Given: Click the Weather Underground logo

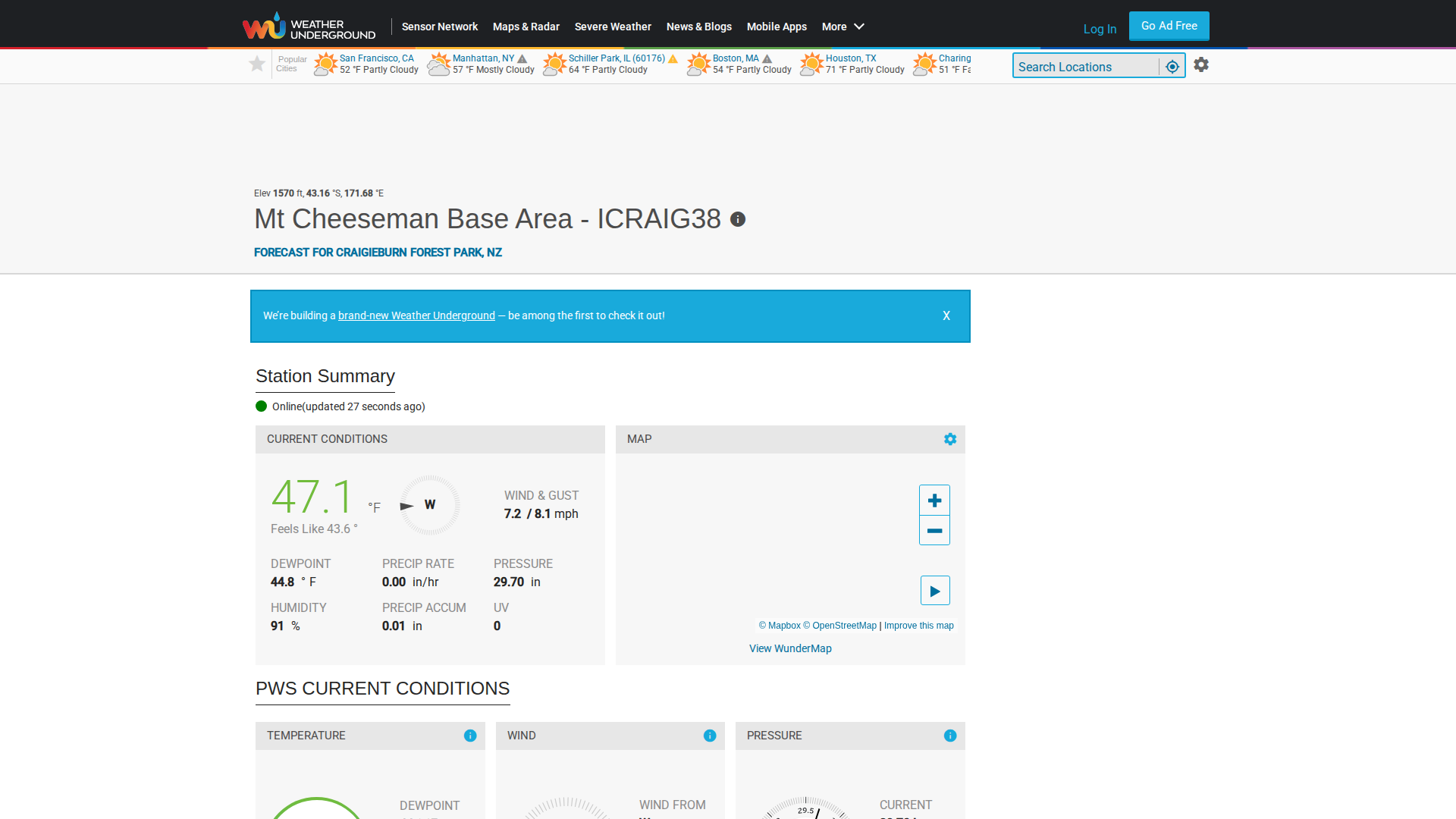Looking at the screenshot, I should click(x=309, y=27).
